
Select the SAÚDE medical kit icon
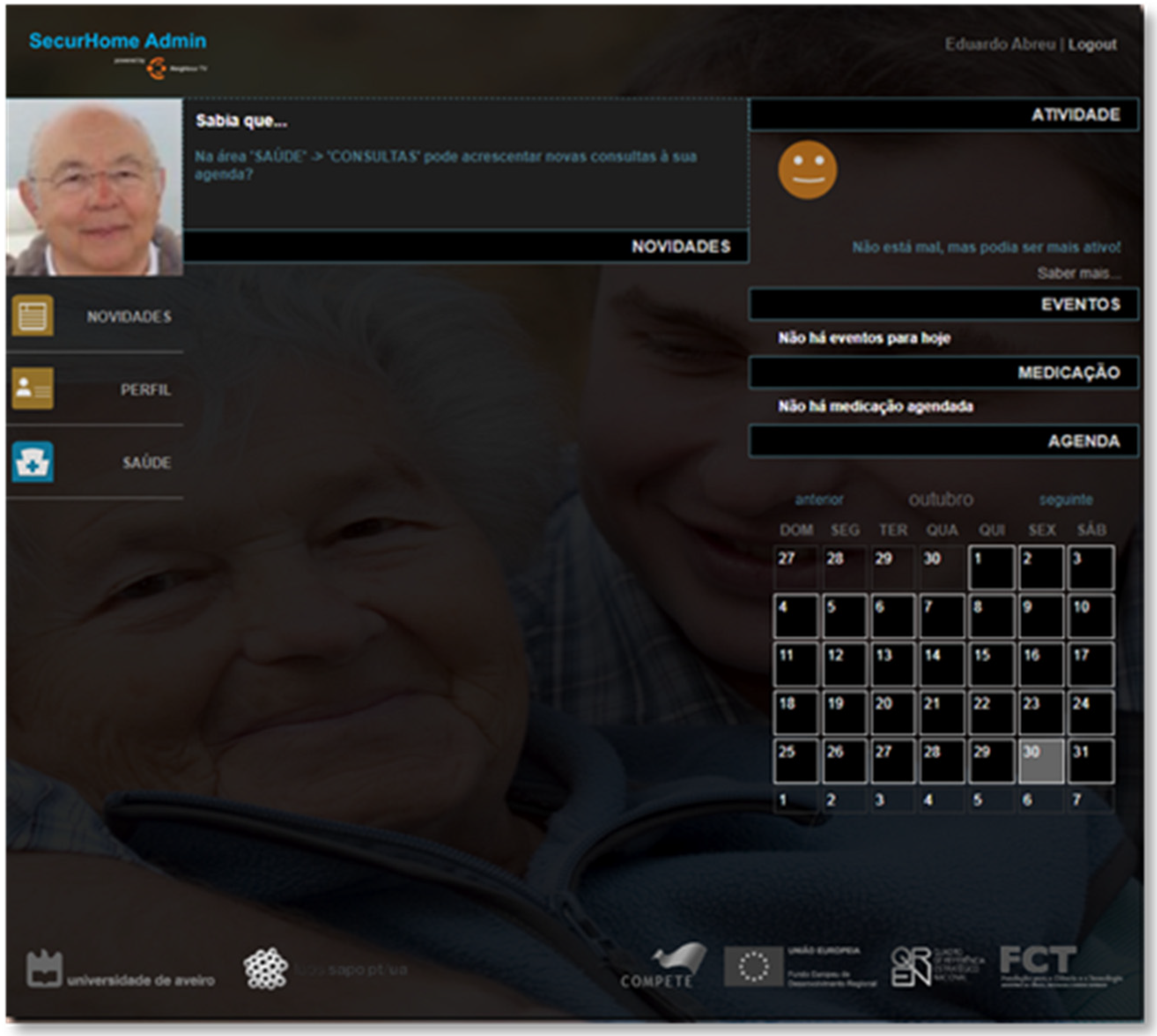point(33,462)
